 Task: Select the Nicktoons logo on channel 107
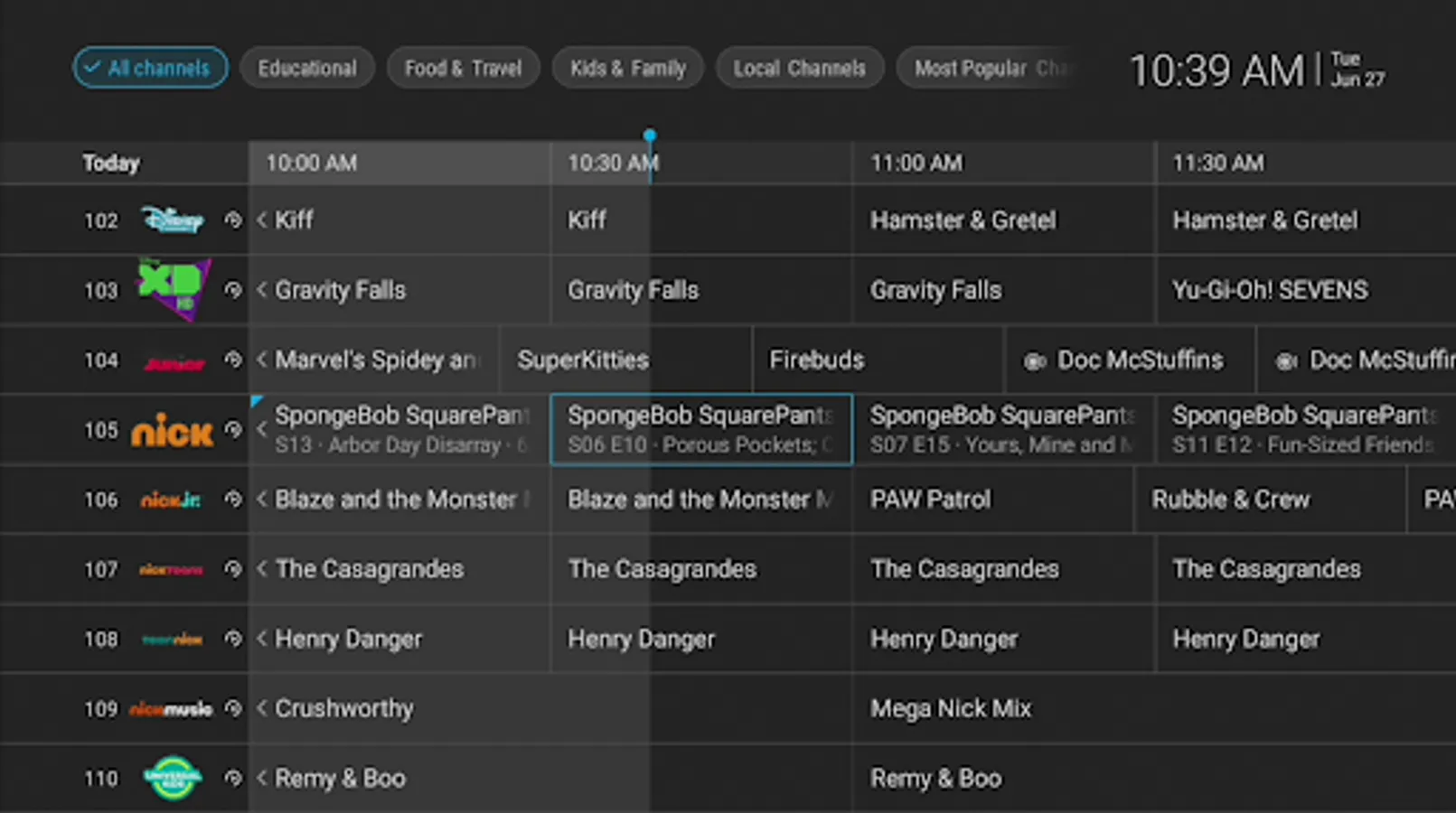(x=171, y=570)
